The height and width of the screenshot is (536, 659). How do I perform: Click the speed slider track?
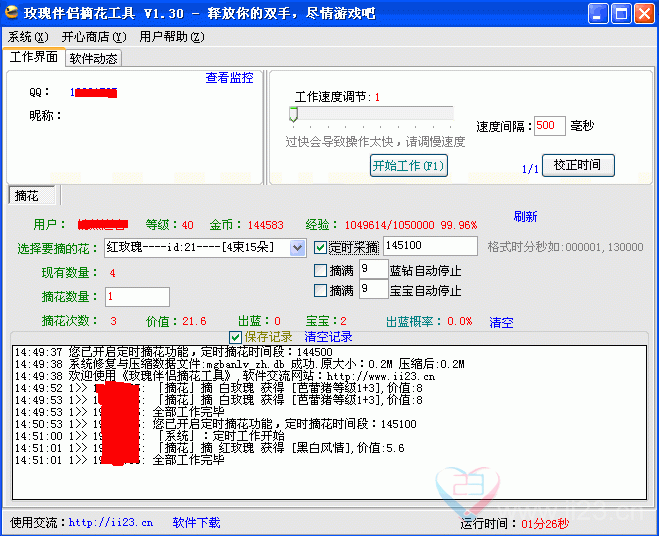click(x=372, y=113)
